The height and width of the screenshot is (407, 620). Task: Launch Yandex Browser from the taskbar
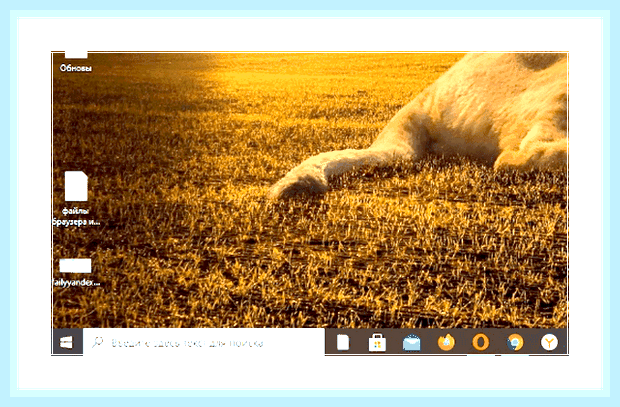coord(549,343)
